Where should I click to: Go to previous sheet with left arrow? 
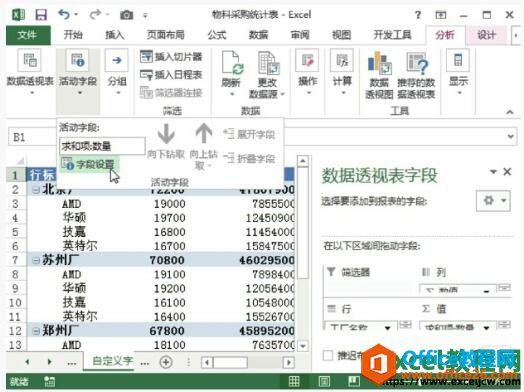[27, 362]
